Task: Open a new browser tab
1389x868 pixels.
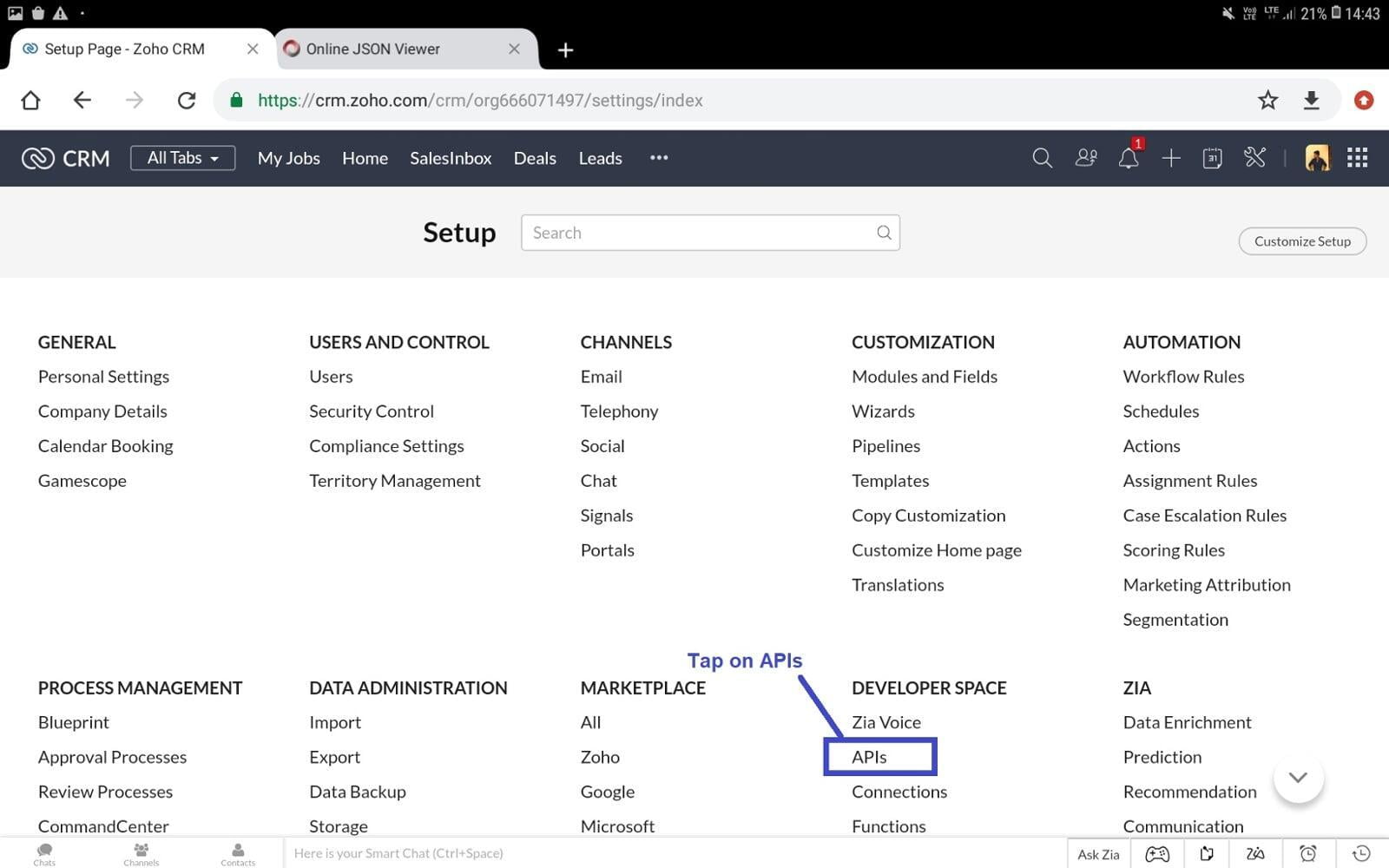Action: (565, 50)
